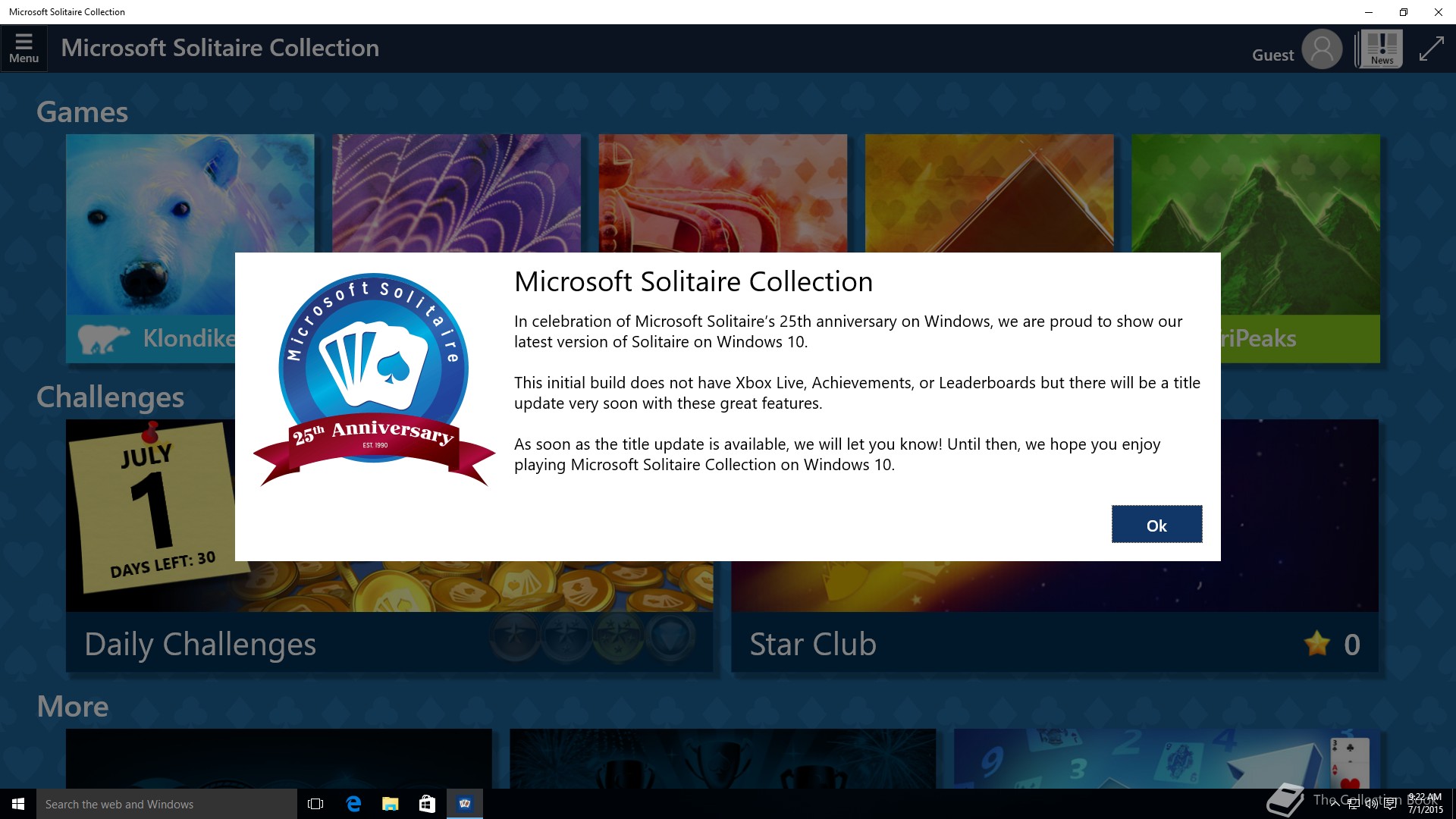Open the Windows Store taskbar icon
Viewport: 1456px width, 819px height.
tap(427, 804)
